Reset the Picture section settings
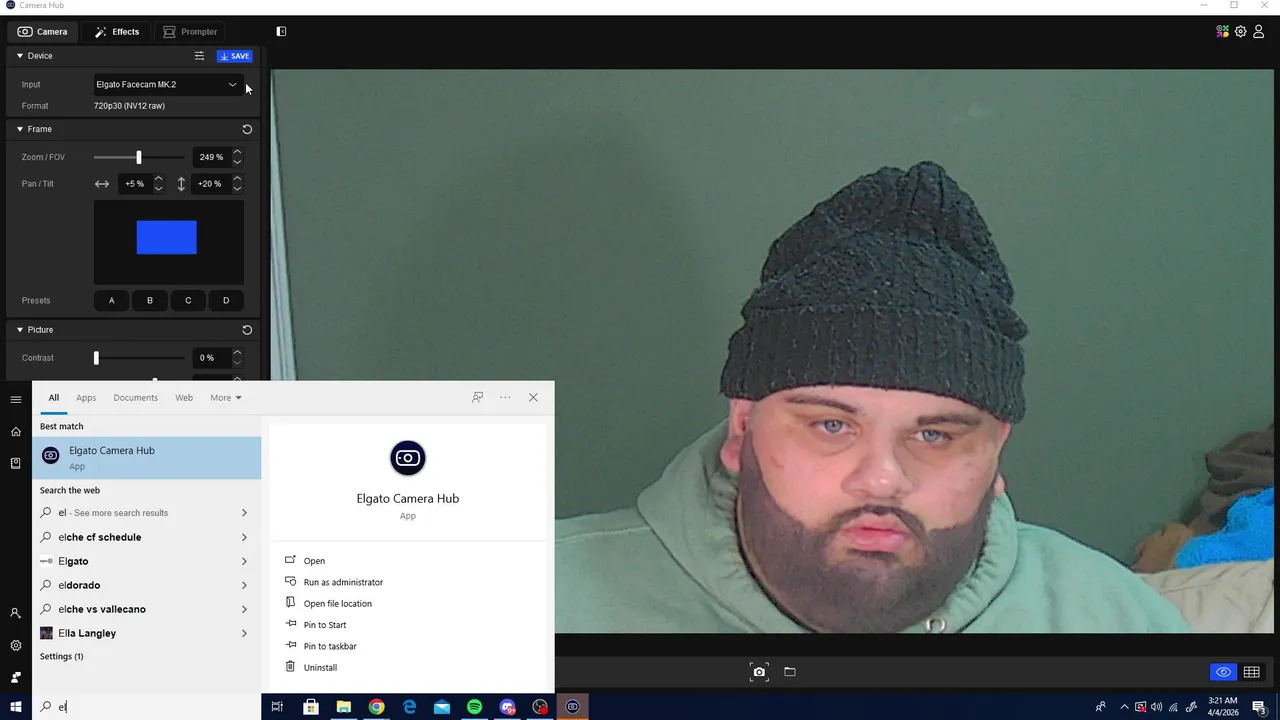1280x720 pixels. [x=247, y=330]
